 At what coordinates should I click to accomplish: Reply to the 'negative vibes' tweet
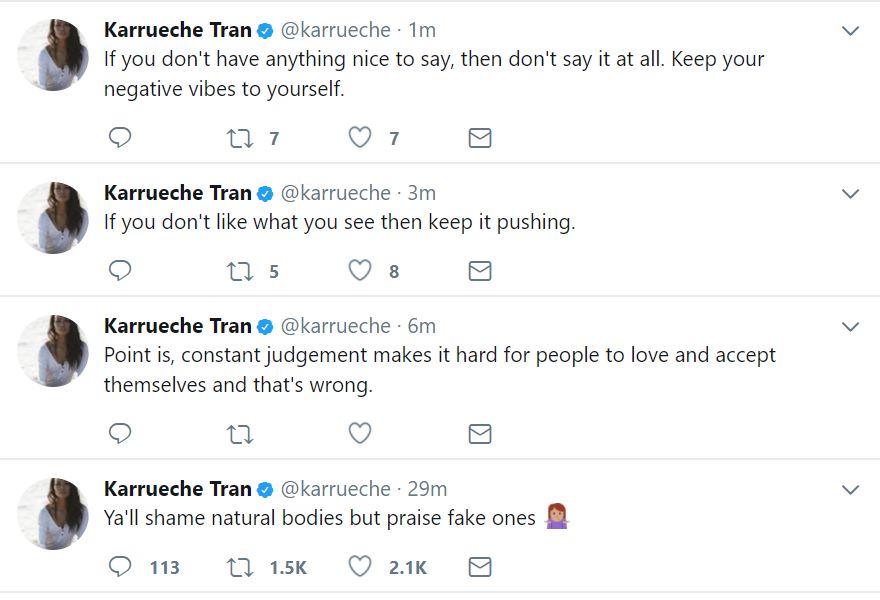click(120, 138)
